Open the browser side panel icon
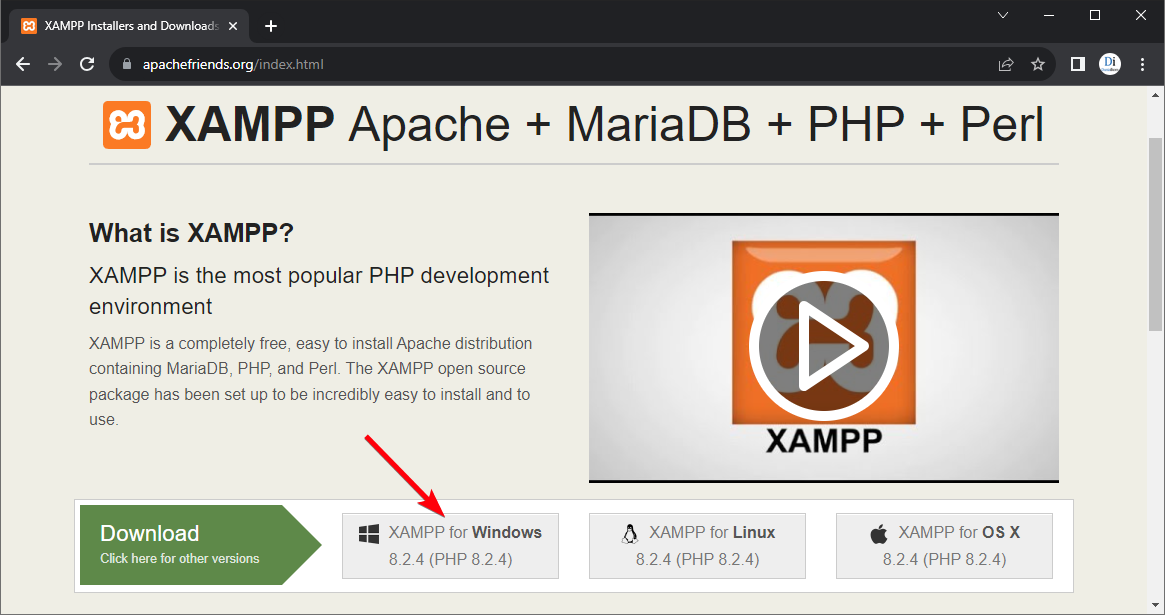This screenshot has height=615, width=1165. tap(1077, 65)
